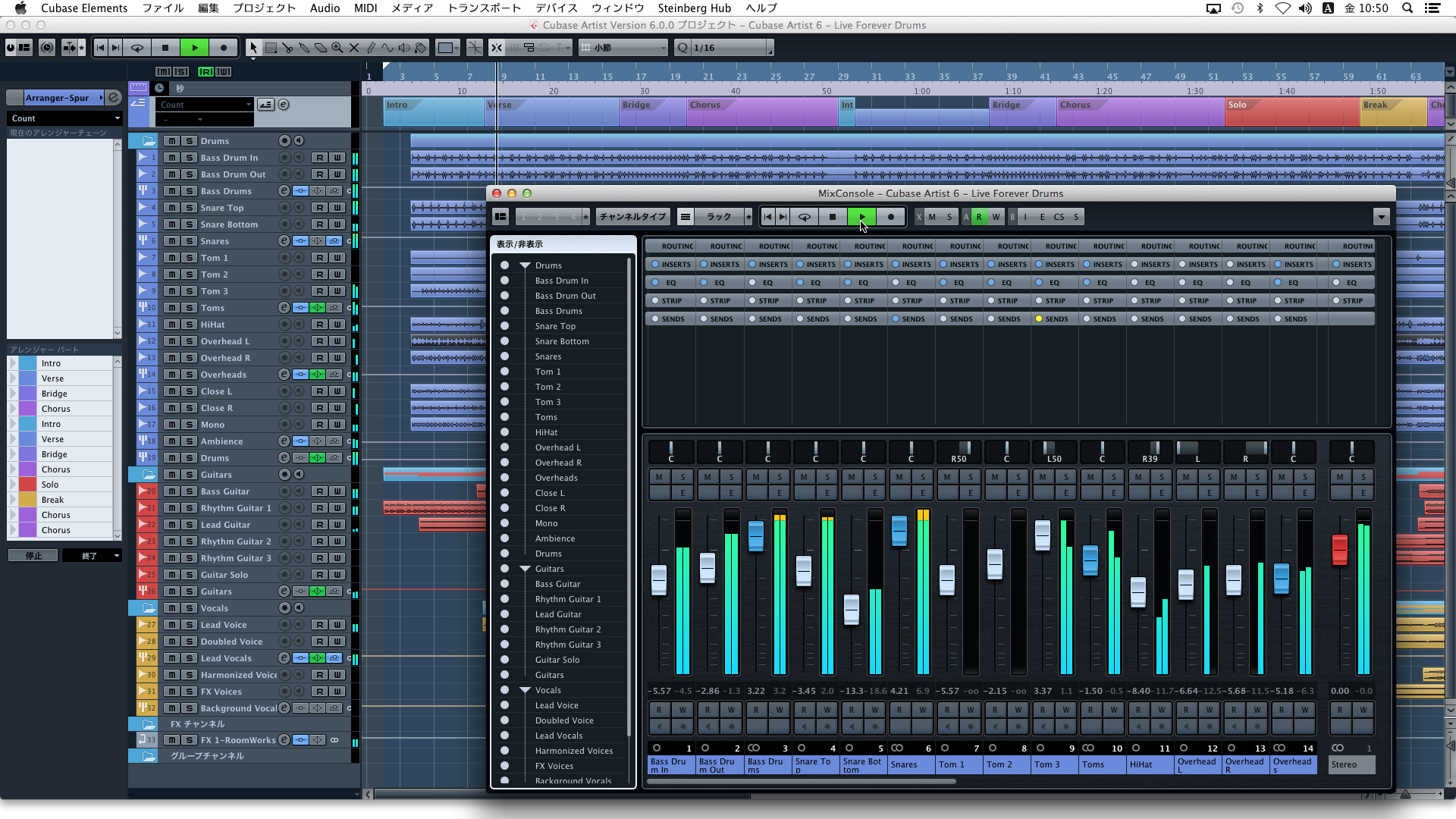Open MixConsole window layout icon
This screenshot has height=819, width=1456.
[x=500, y=217]
